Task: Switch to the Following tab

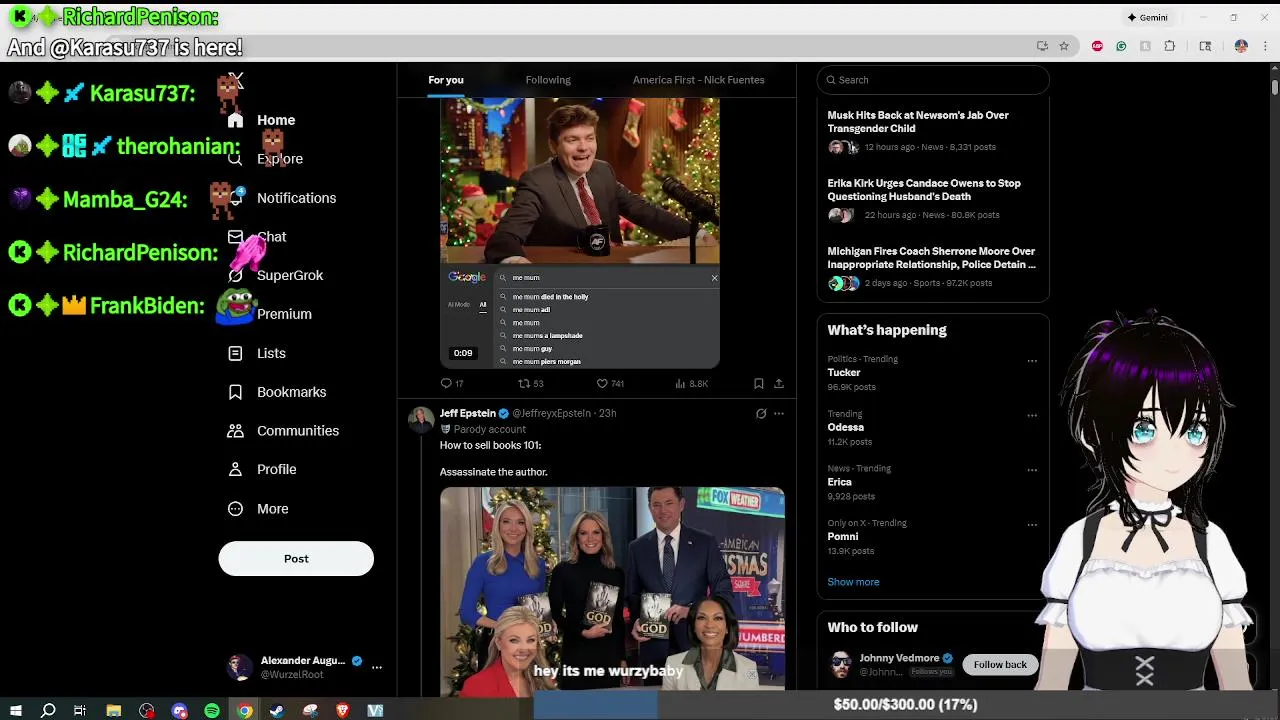Action: pyautogui.click(x=548, y=80)
